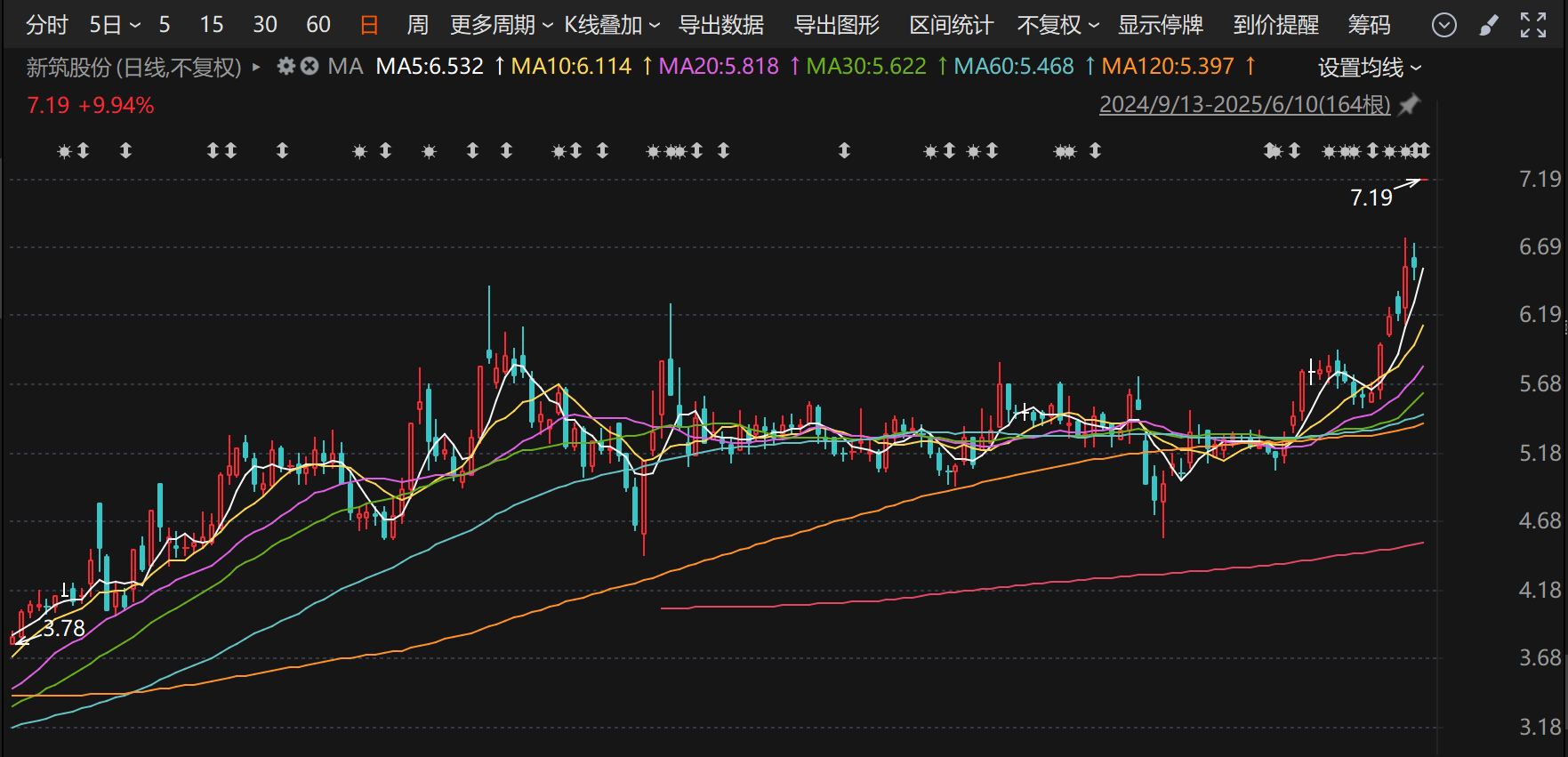This screenshot has width=1568, height=757.
Task: Open MA indicator settings gear icon
Action: pos(285,66)
